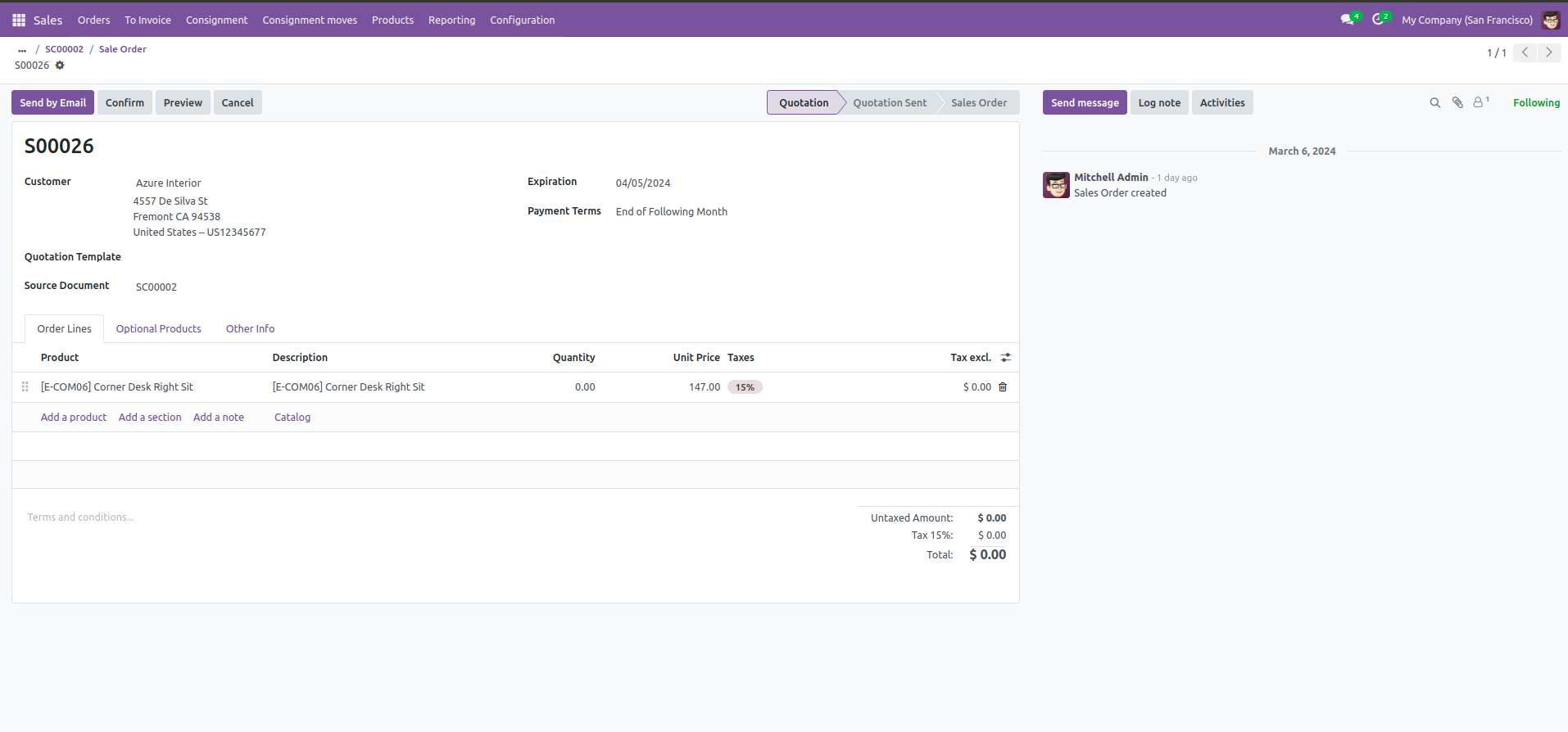The width and height of the screenshot is (1568, 732).
Task: Open the Orders menu
Action: [x=93, y=20]
